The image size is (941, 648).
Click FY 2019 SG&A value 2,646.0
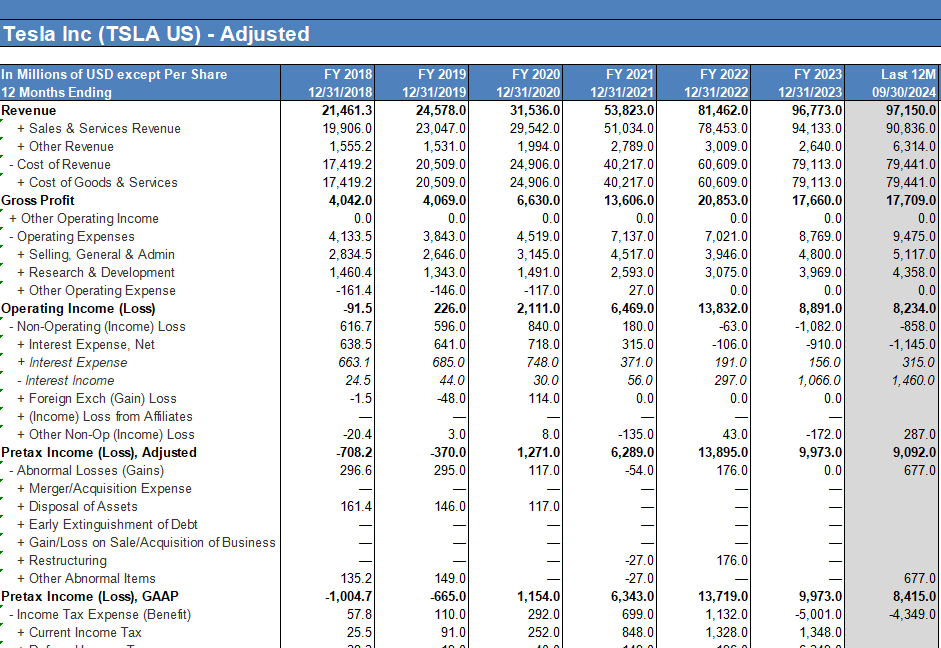coord(445,254)
